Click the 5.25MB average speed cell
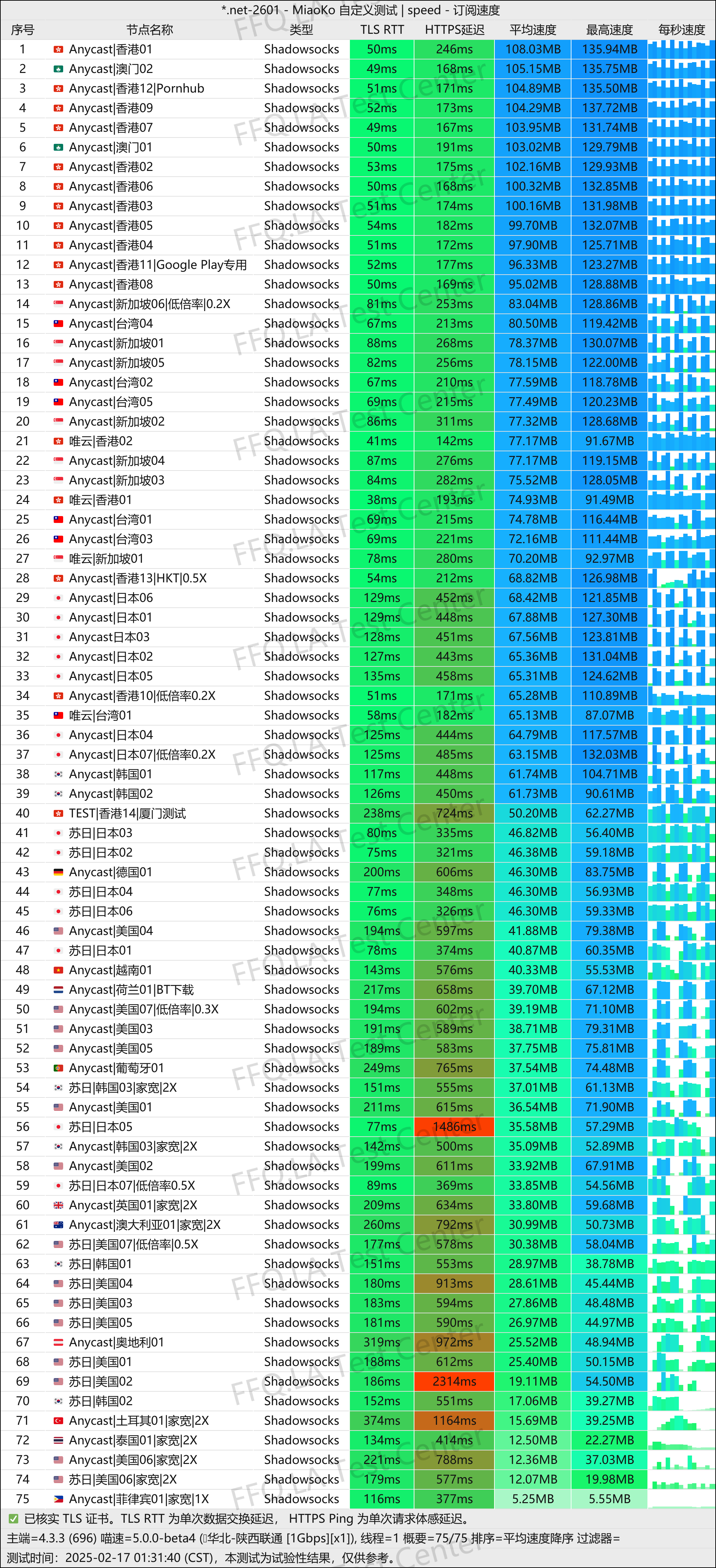The image size is (716, 1568). [533, 1499]
